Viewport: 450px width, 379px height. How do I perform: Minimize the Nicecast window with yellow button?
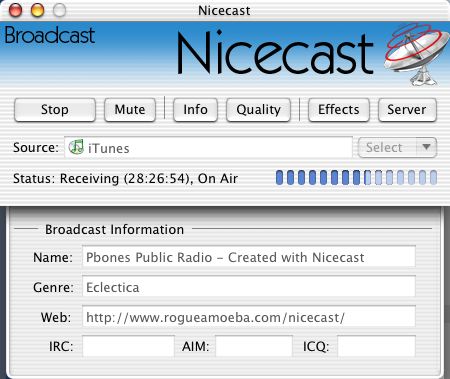click(37, 10)
